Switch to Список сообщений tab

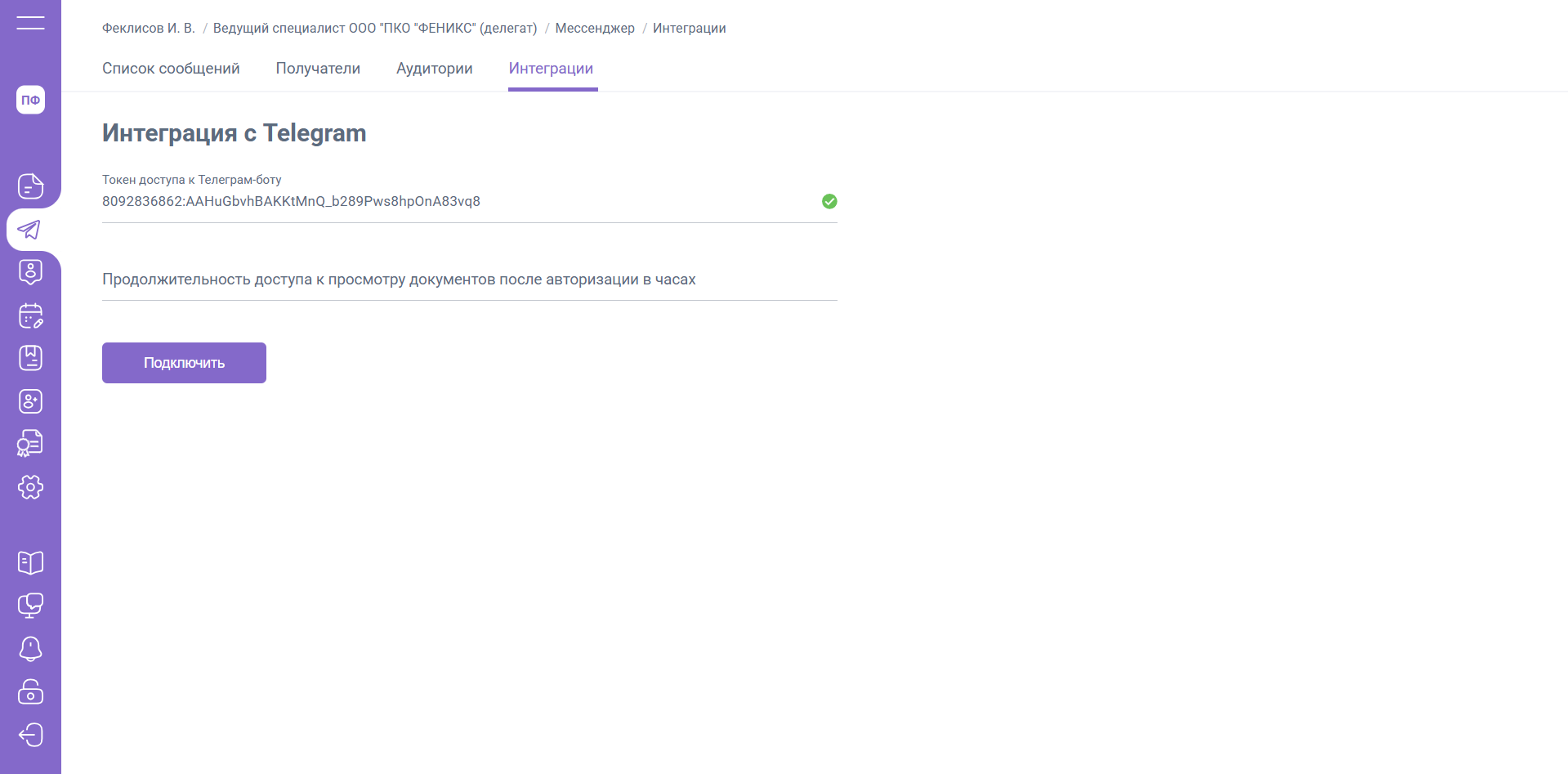171,69
